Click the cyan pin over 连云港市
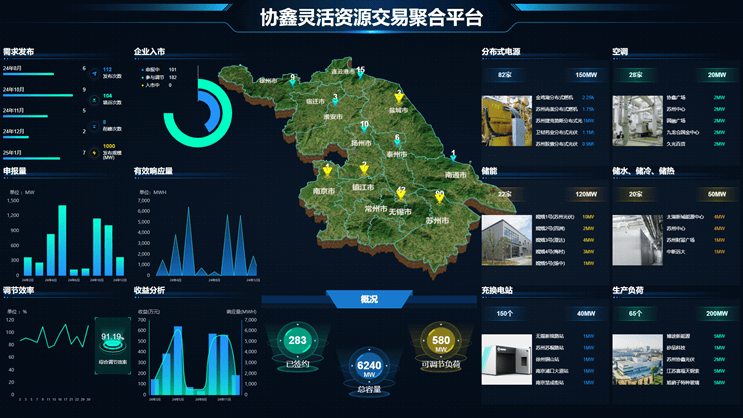This screenshot has width=743, height=418. pos(360,74)
